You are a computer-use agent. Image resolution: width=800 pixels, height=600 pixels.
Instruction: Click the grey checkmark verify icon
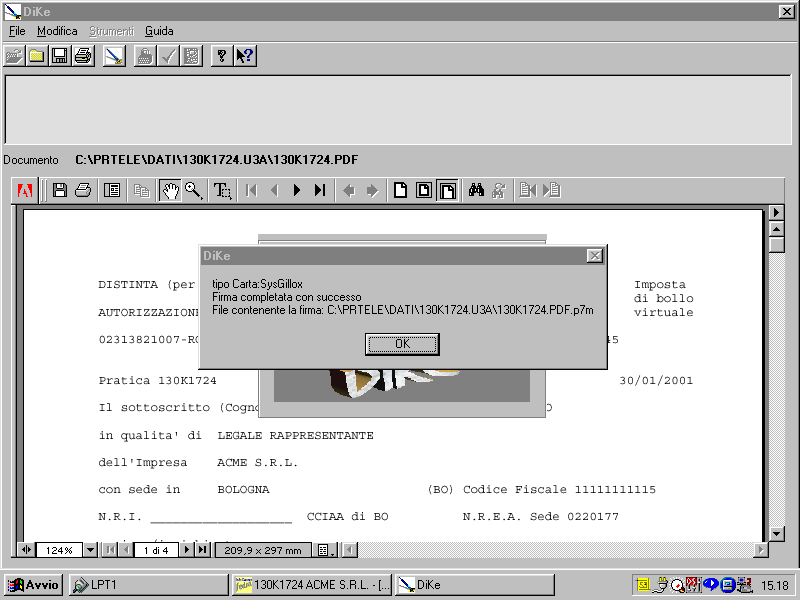(168, 56)
